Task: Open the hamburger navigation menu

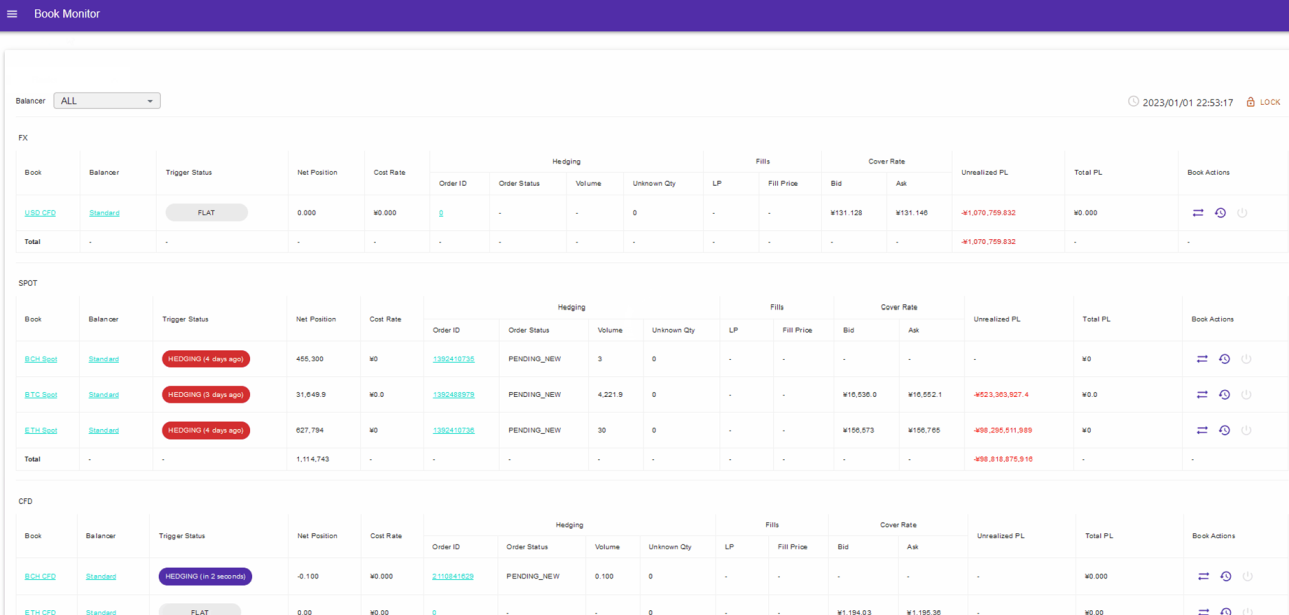Action: [x=12, y=14]
